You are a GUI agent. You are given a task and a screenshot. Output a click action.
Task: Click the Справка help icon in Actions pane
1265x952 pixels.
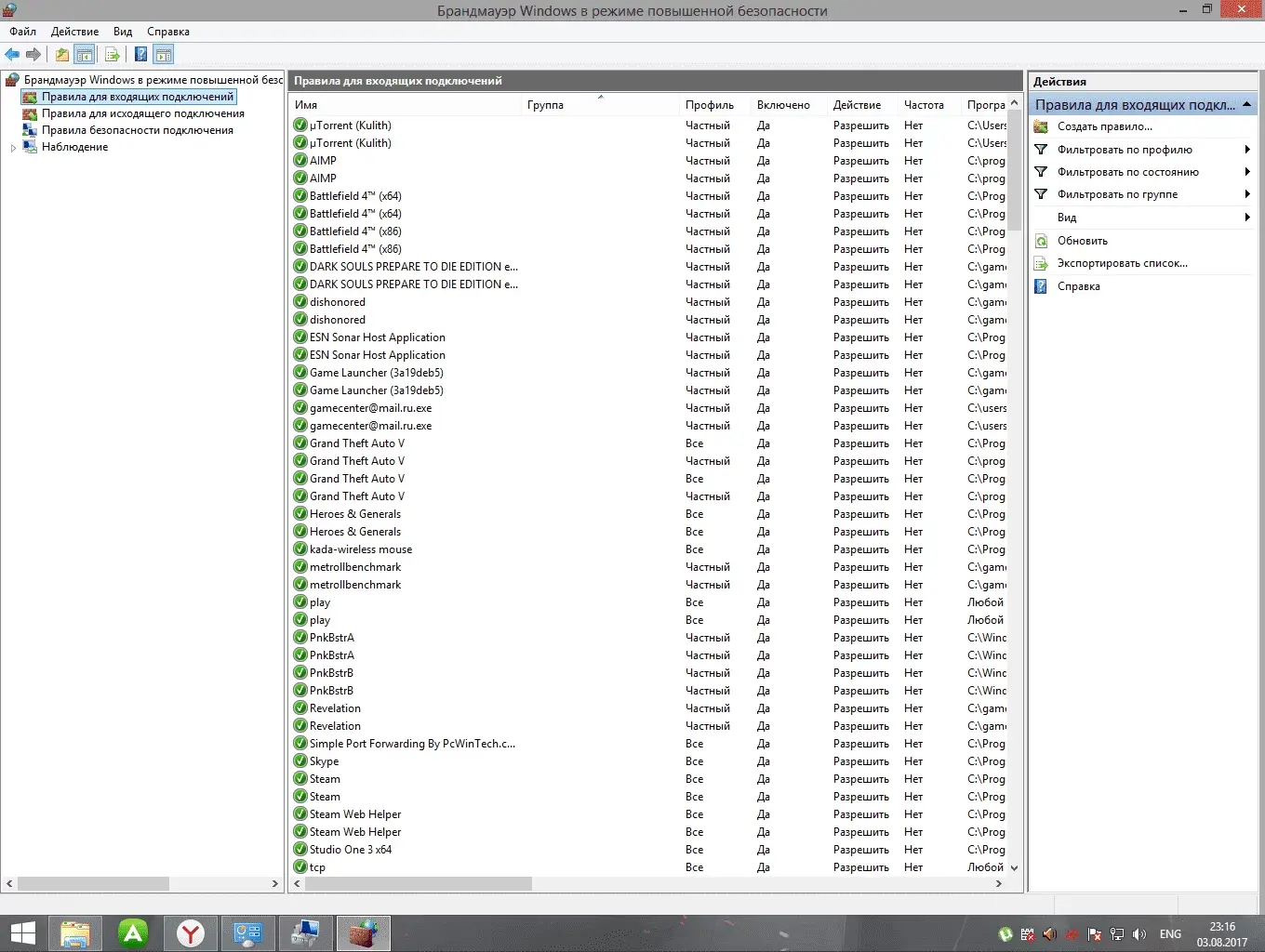(1042, 286)
